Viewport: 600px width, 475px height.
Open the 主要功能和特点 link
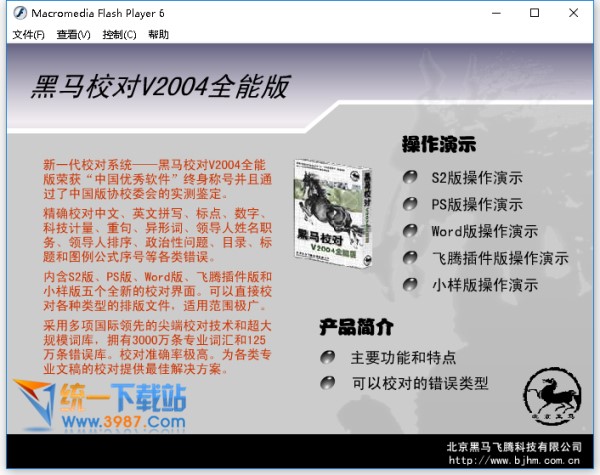tap(403, 357)
